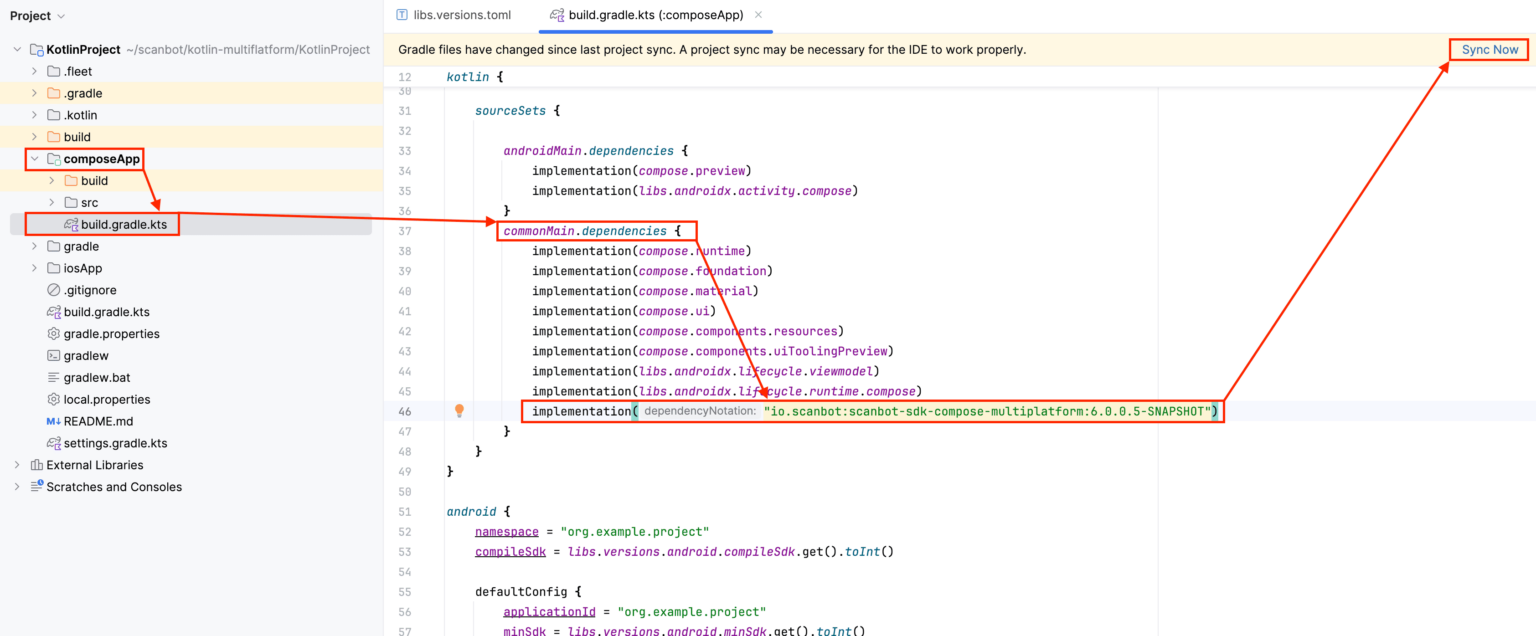This screenshot has height=636, width=1536.
Task: Click the Sync Now link
Action: click(1490, 49)
